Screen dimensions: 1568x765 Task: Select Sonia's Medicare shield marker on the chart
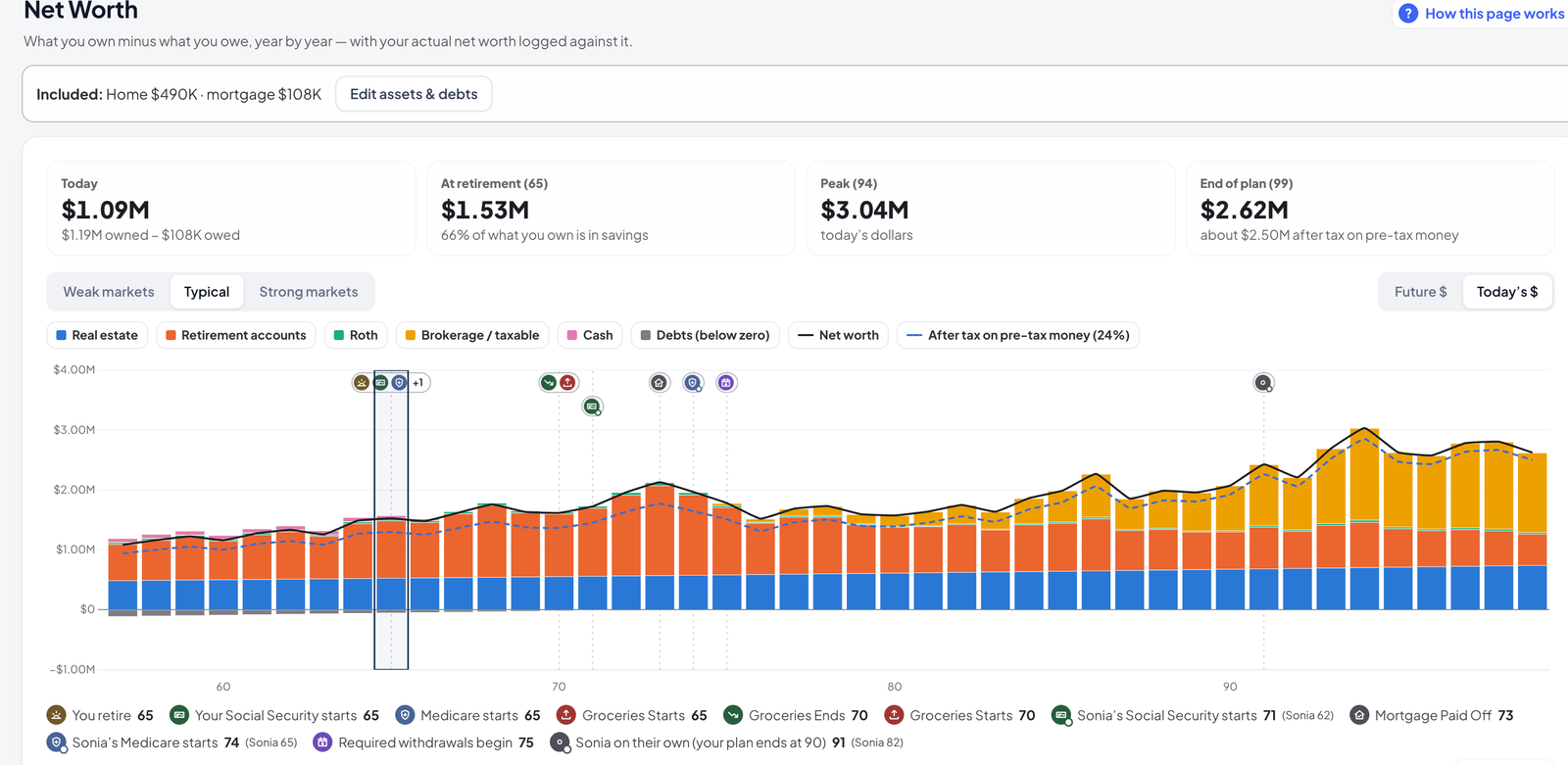[x=693, y=383]
